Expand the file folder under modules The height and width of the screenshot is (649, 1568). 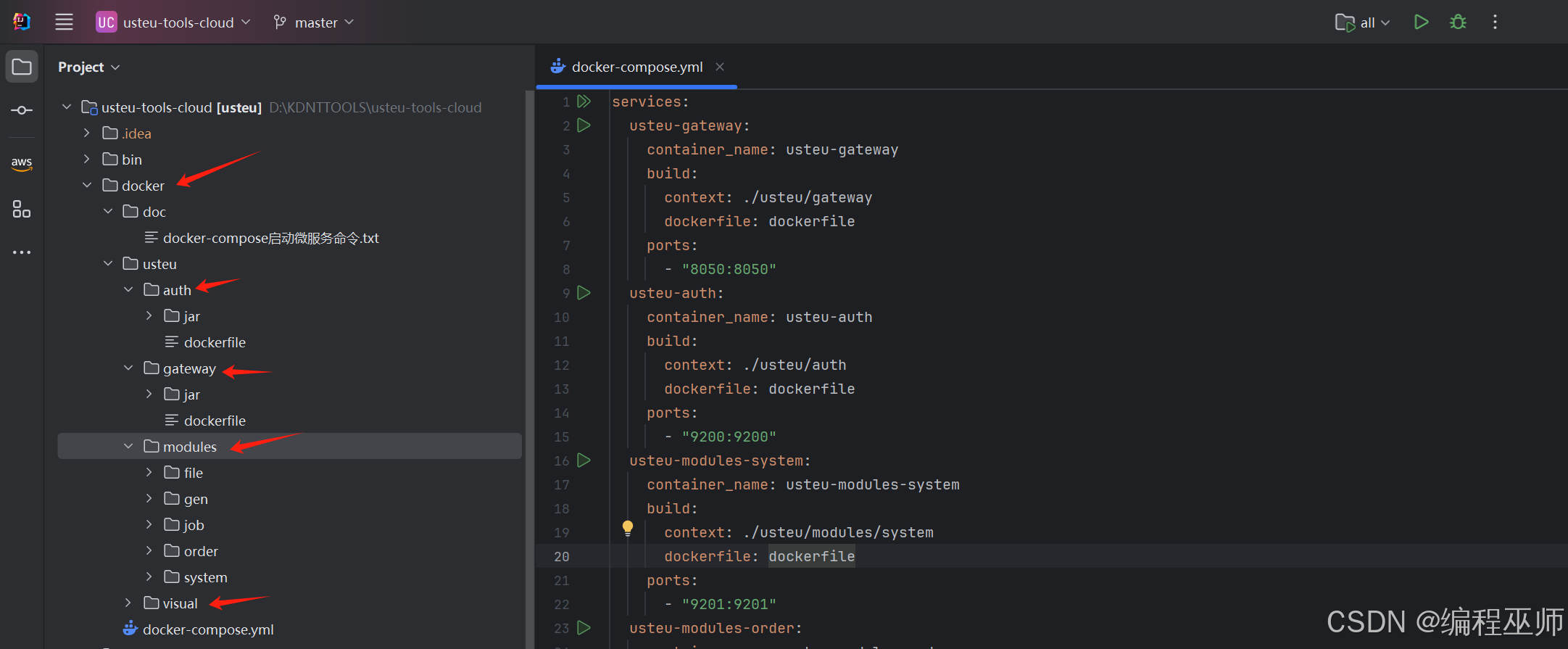149,473
